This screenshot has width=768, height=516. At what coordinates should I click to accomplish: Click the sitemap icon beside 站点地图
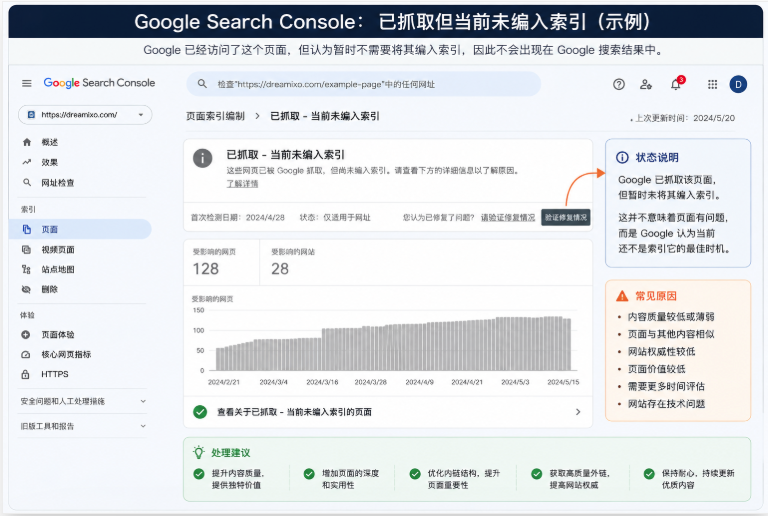26,269
